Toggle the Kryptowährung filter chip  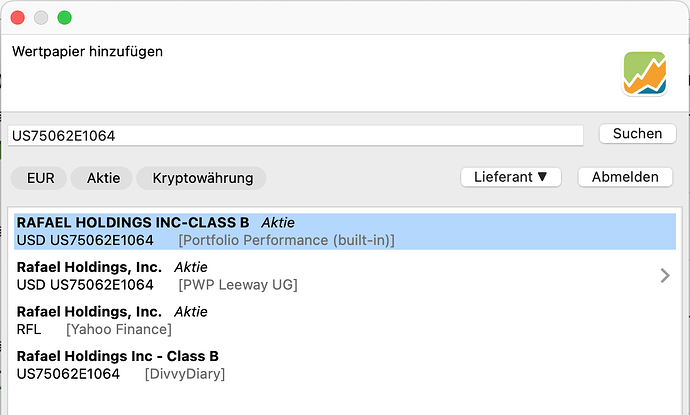[202, 178]
